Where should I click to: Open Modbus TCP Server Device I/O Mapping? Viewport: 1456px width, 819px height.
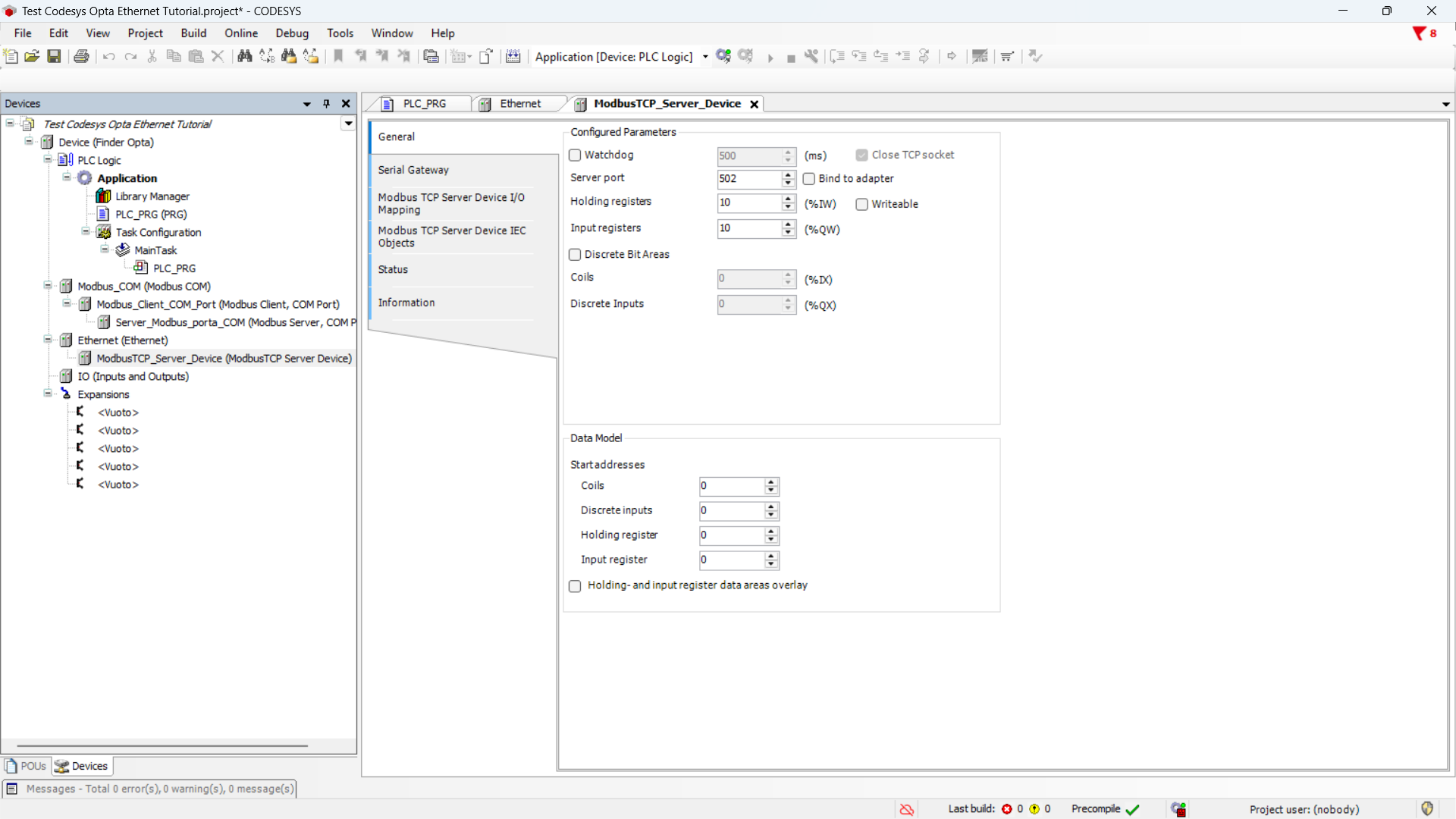[x=452, y=203]
